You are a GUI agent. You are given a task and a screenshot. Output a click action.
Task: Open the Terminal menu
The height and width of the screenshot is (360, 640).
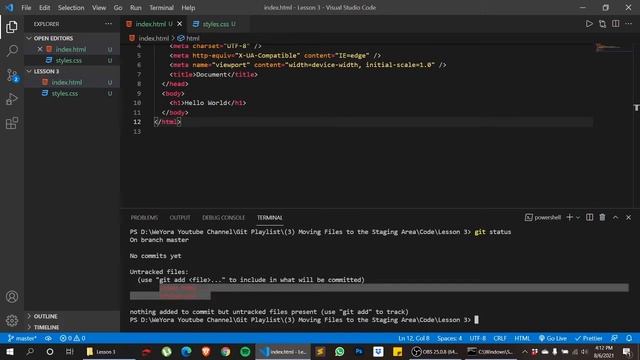click(x=161, y=7)
